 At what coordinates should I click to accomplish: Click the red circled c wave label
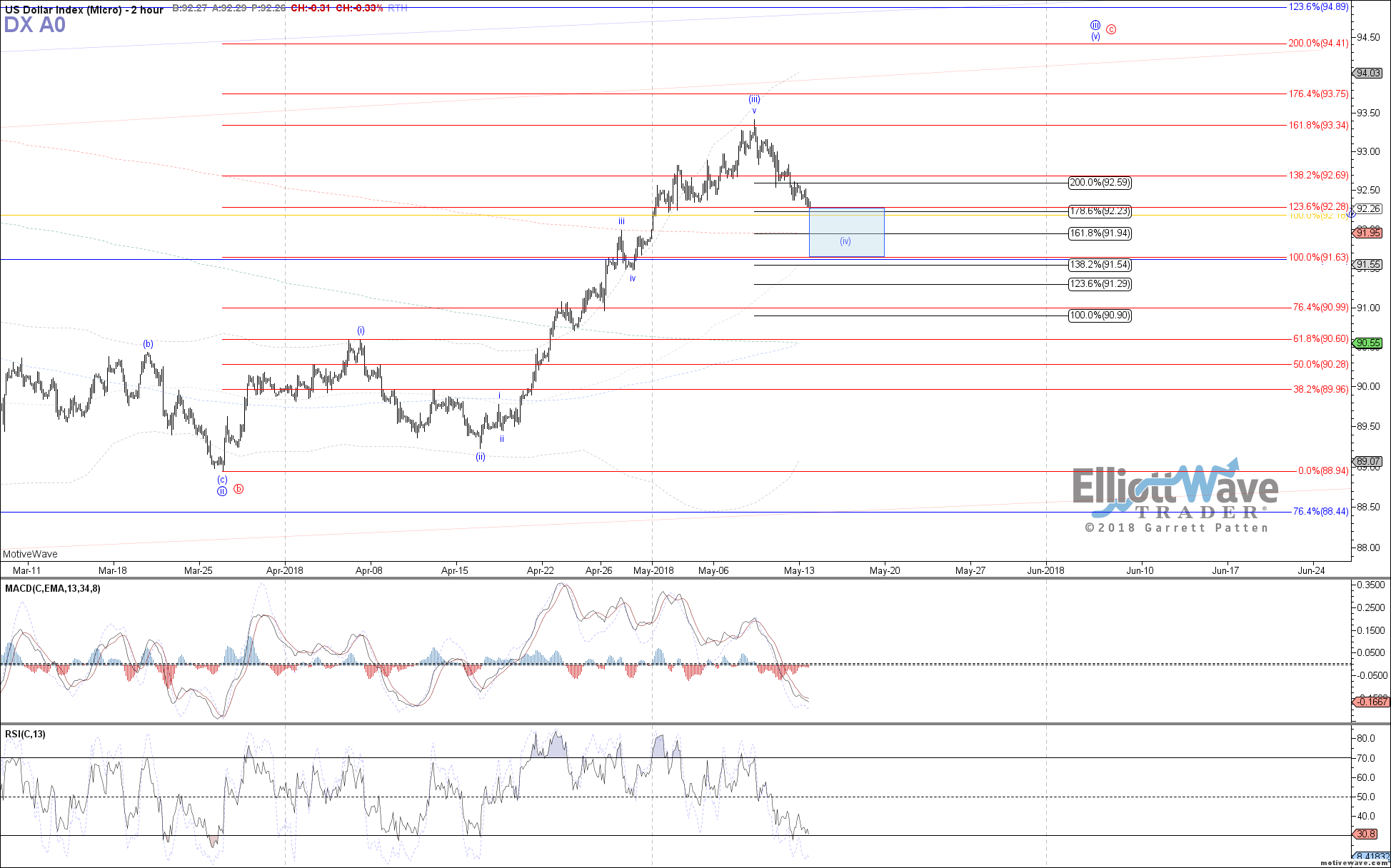(x=1111, y=29)
